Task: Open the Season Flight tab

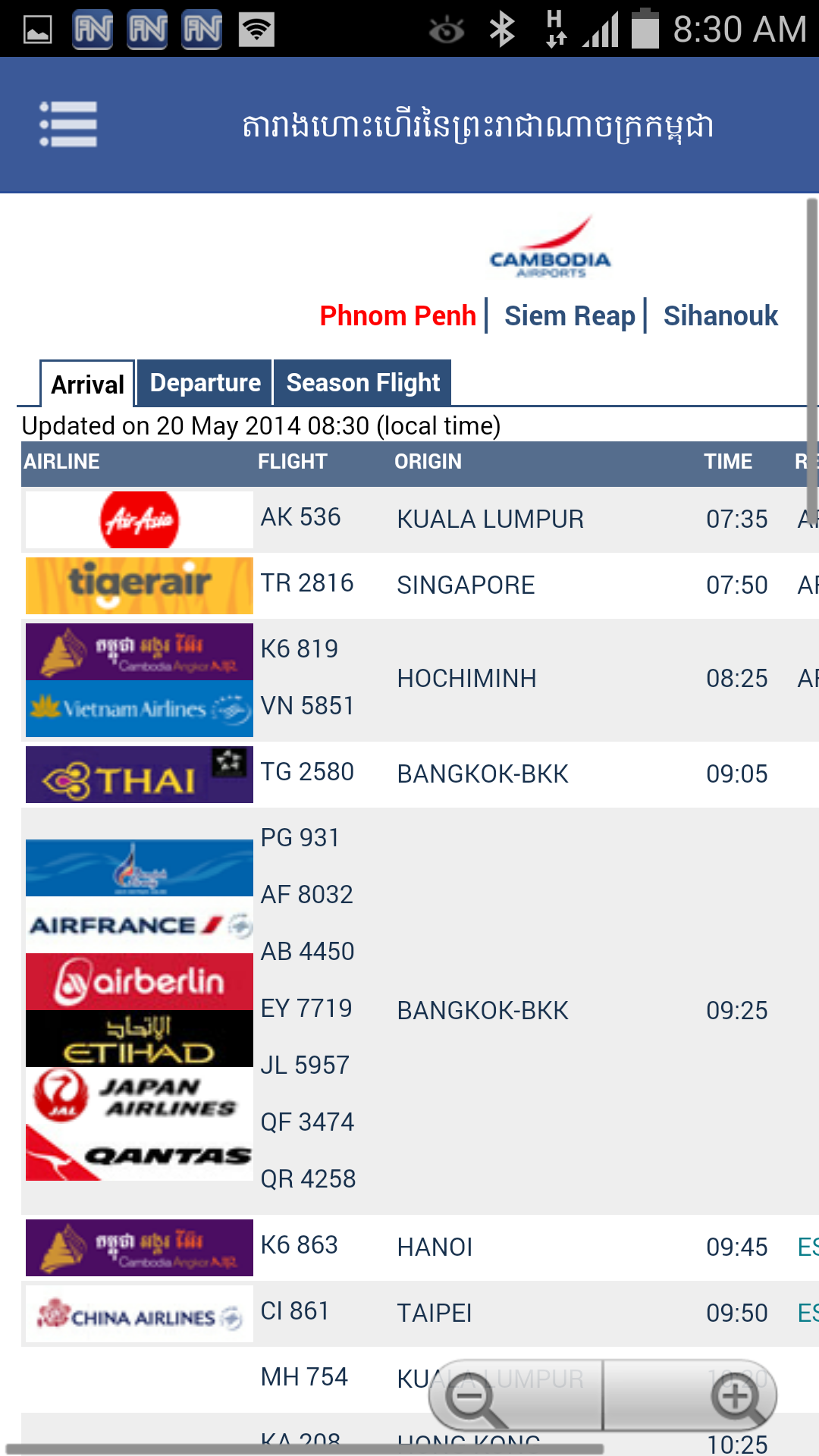Action: tap(362, 383)
